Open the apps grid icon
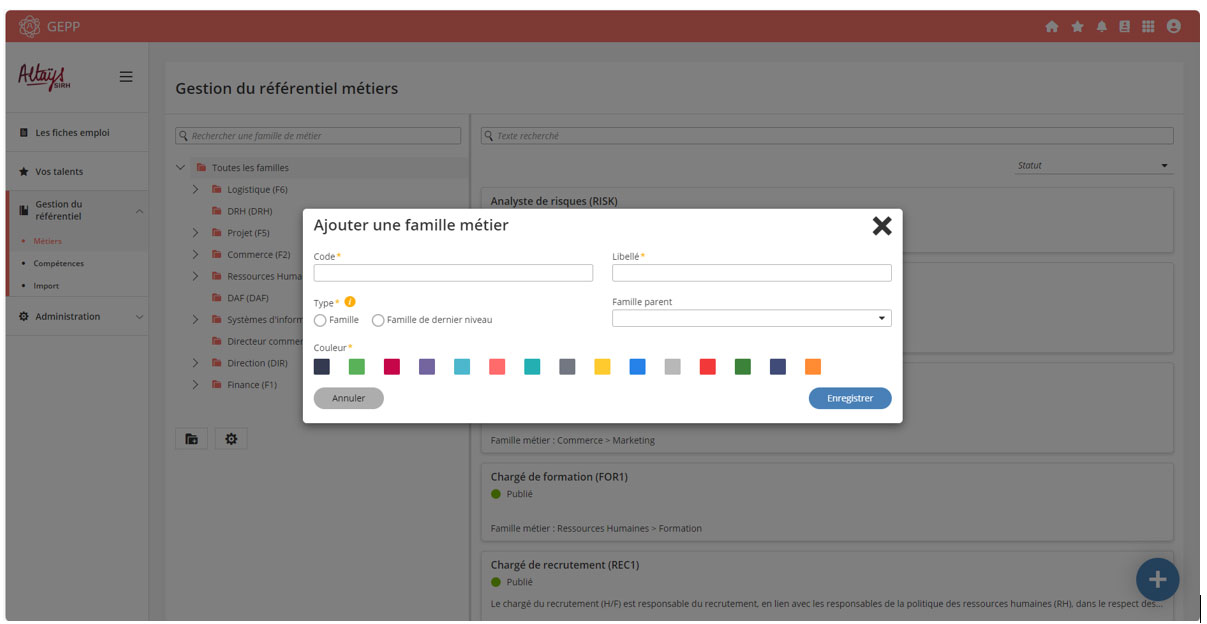Screen dimensions: 1207x624 (x=1148, y=27)
